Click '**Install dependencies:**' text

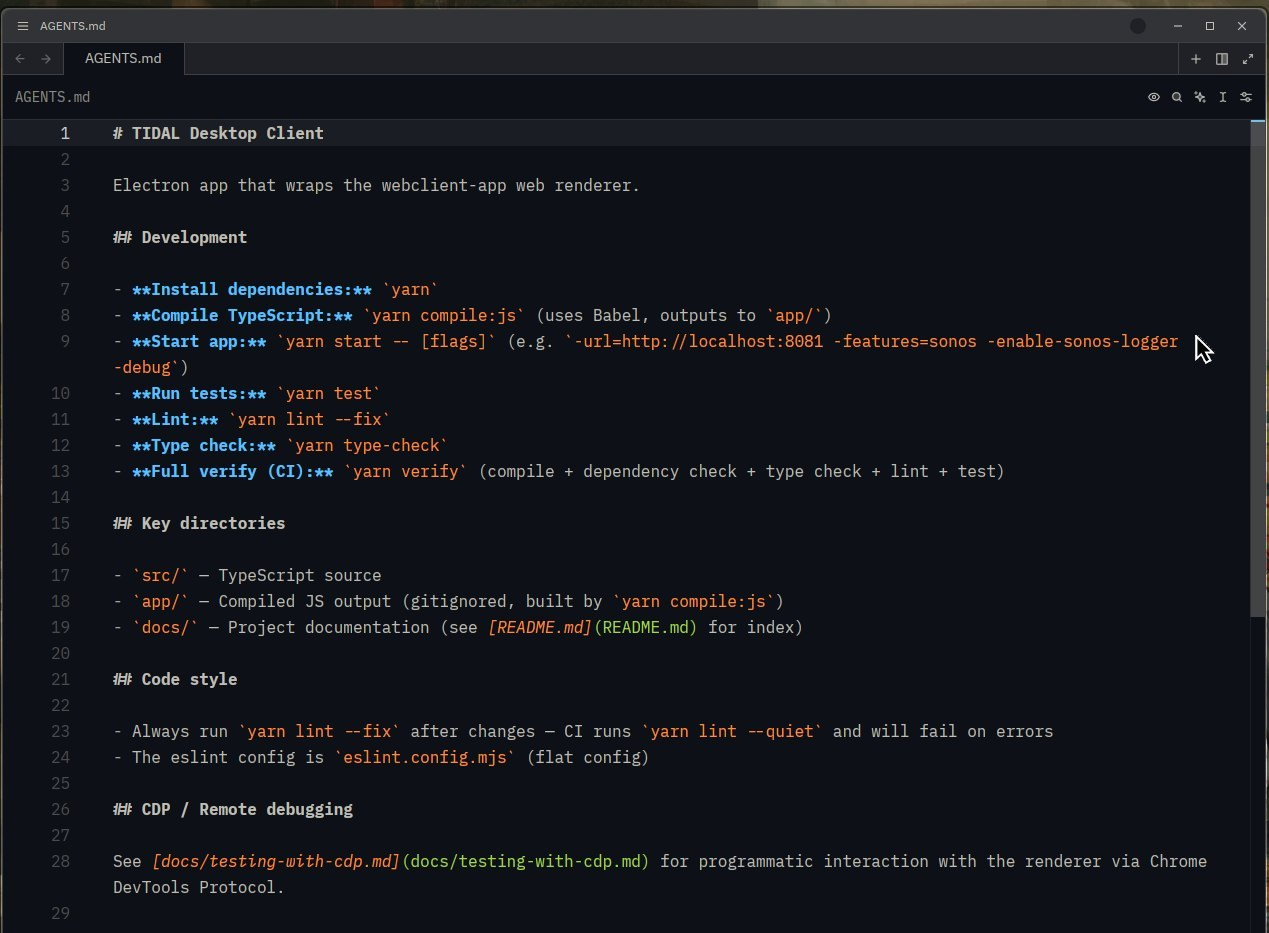(x=252, y=289)
